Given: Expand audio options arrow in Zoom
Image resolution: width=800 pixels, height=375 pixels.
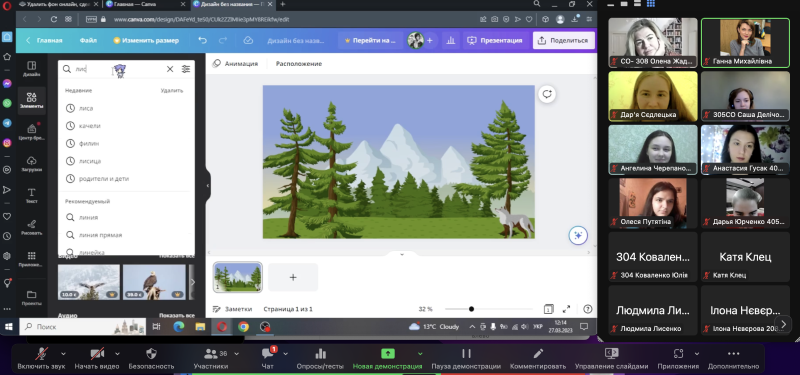Looking at the screenshot, I should tap(63, 353).
